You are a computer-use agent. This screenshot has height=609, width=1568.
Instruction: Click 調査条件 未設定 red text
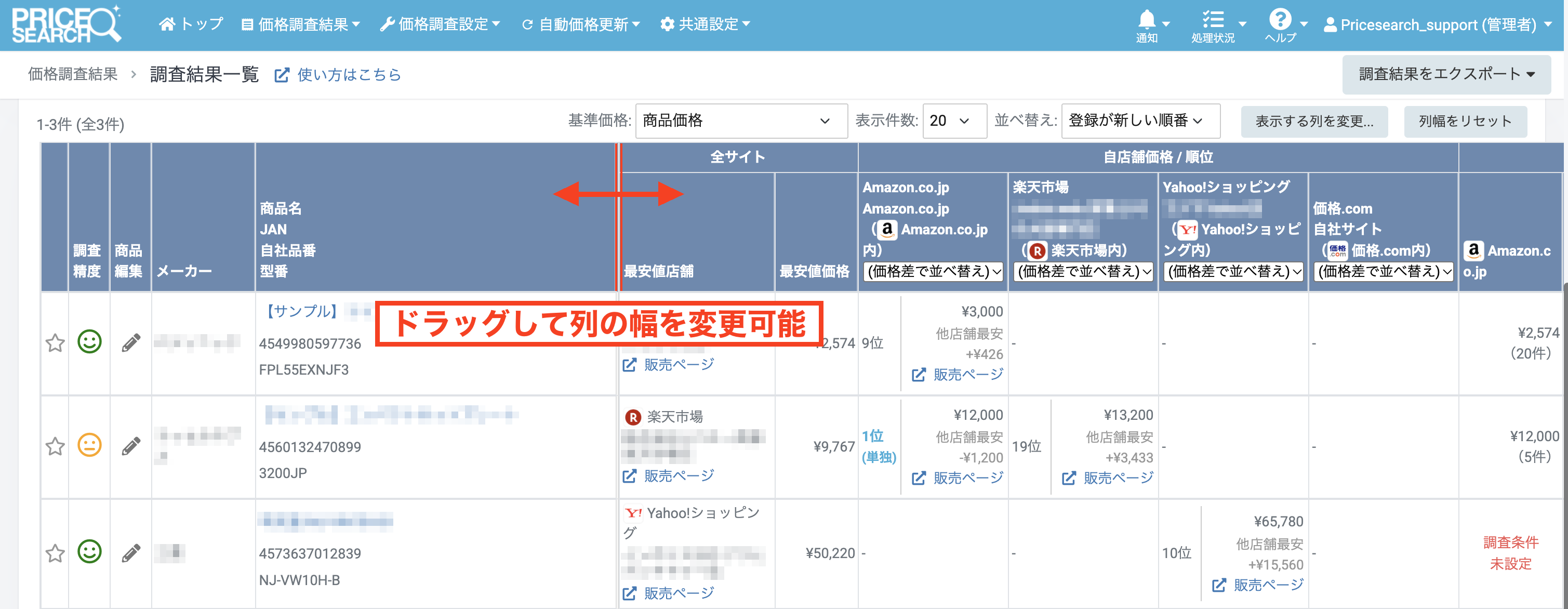point(1510,553)
